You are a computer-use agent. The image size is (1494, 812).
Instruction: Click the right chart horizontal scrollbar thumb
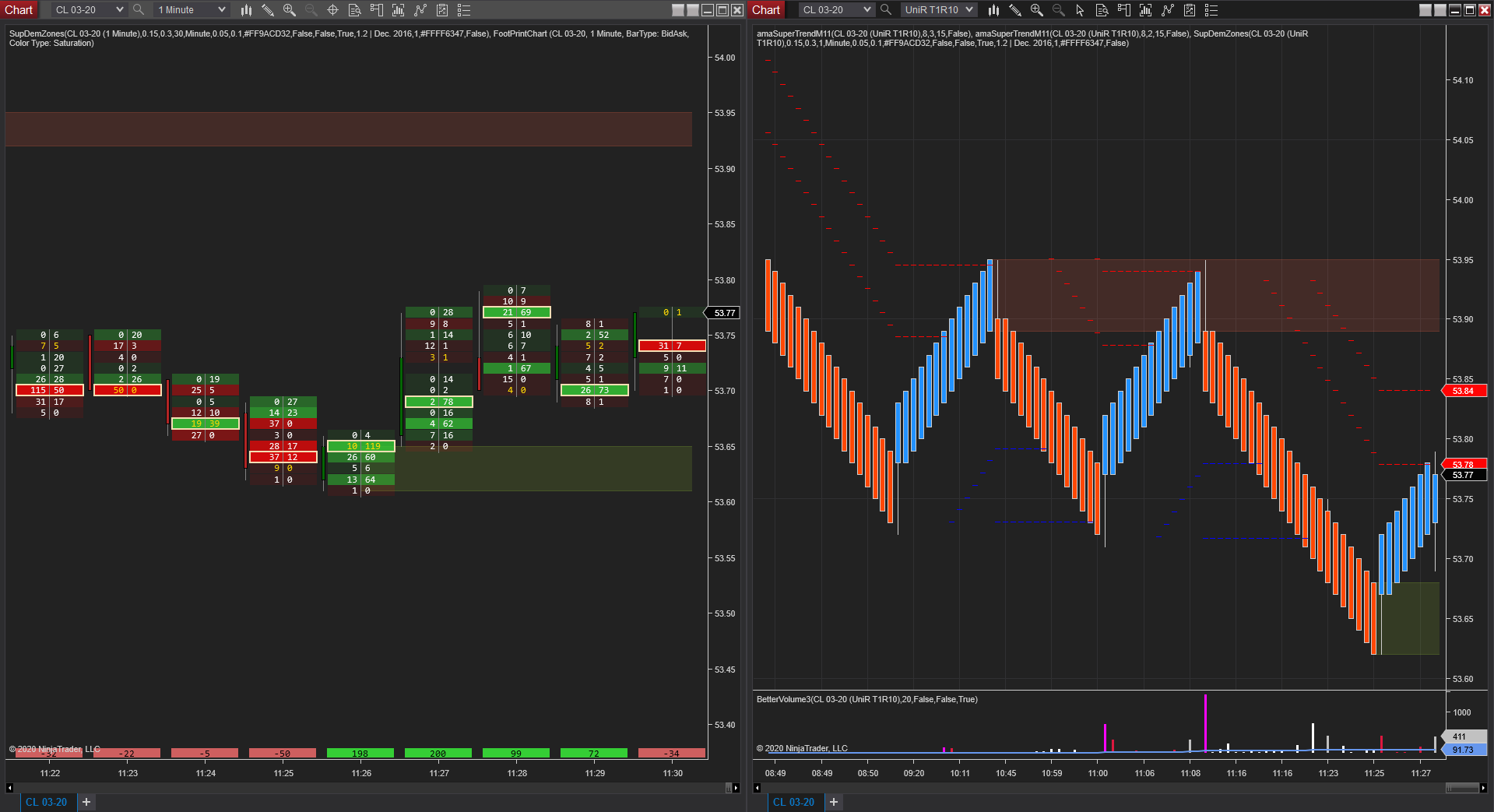coord(1463,788)
